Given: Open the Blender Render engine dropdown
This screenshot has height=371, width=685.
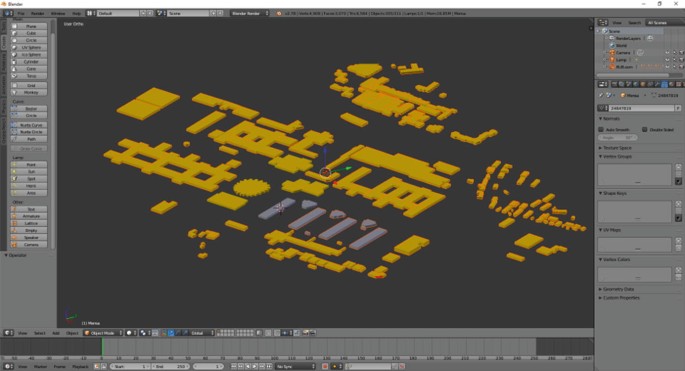Looking at the screenshot, I should [x=249, y=14].
